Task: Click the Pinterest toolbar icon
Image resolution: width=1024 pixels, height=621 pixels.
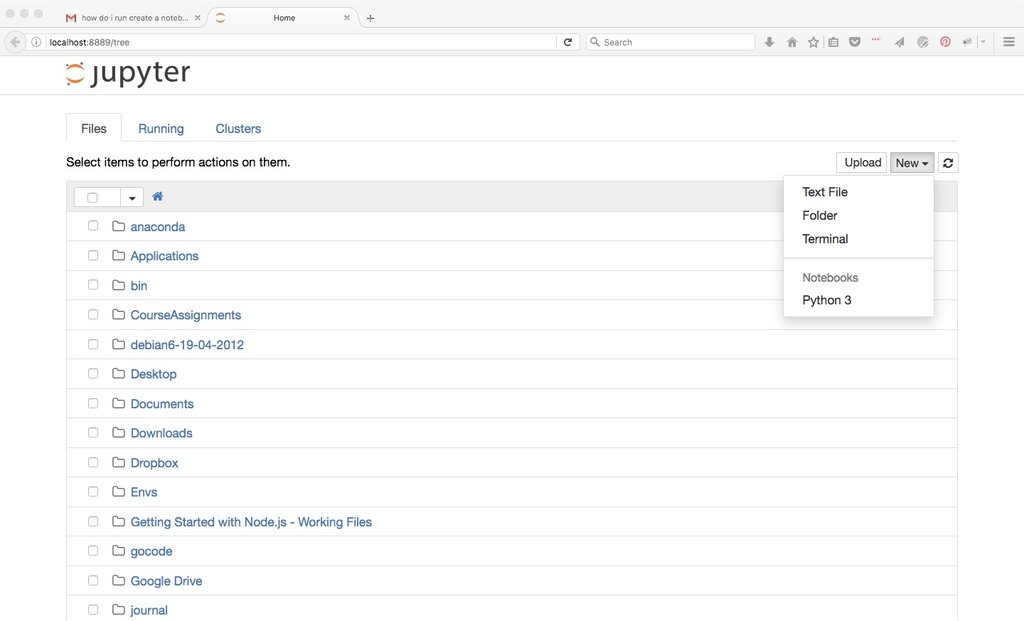Action: pyautogui.click(x=945, y=42)
